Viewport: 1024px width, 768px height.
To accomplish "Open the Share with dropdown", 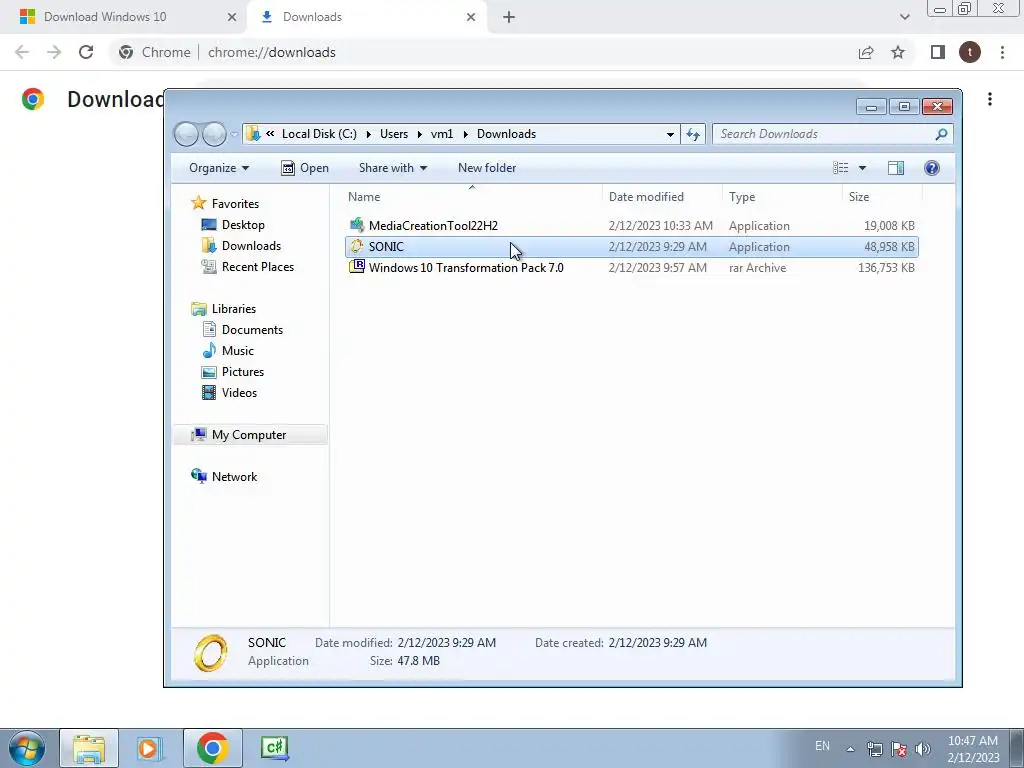I will tap(392, 168).
